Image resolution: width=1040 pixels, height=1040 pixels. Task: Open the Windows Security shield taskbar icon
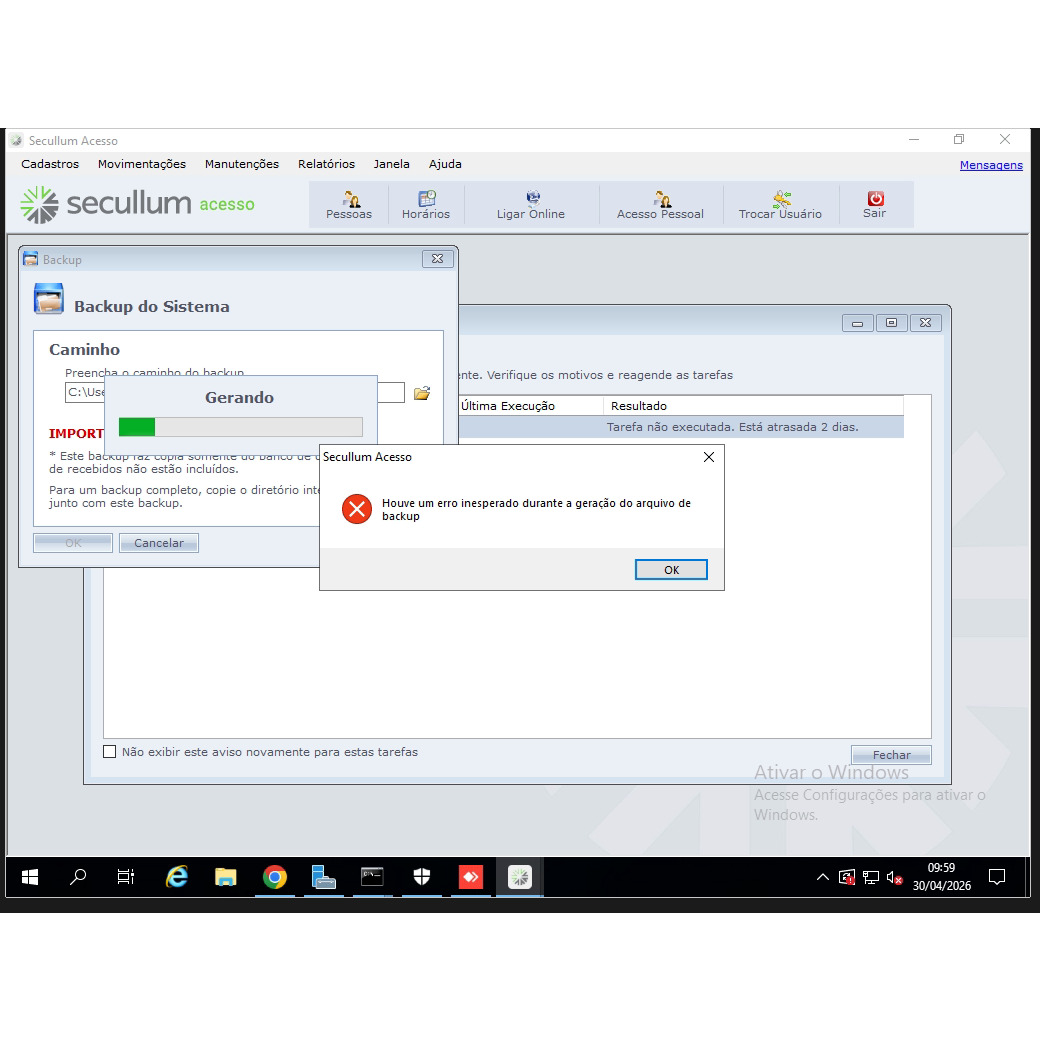click(x=422, y=878)
